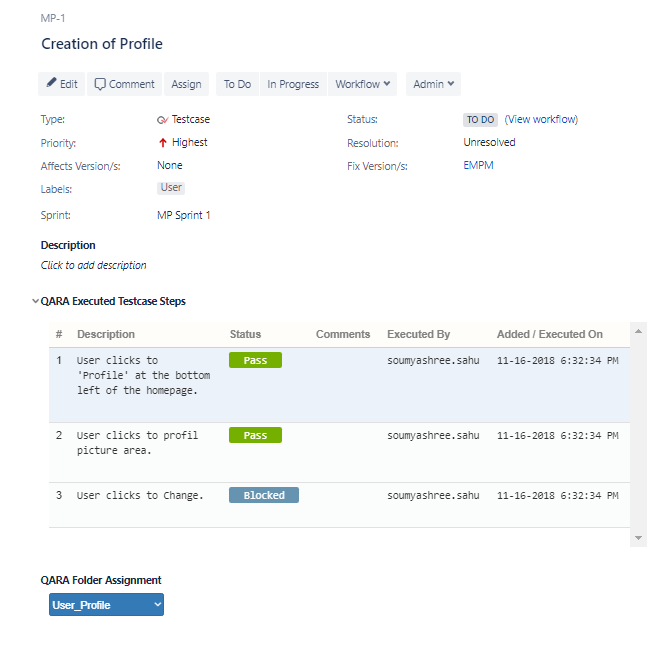
Task: Select step 3 description User clicks to Change
Action: point(140,495)
